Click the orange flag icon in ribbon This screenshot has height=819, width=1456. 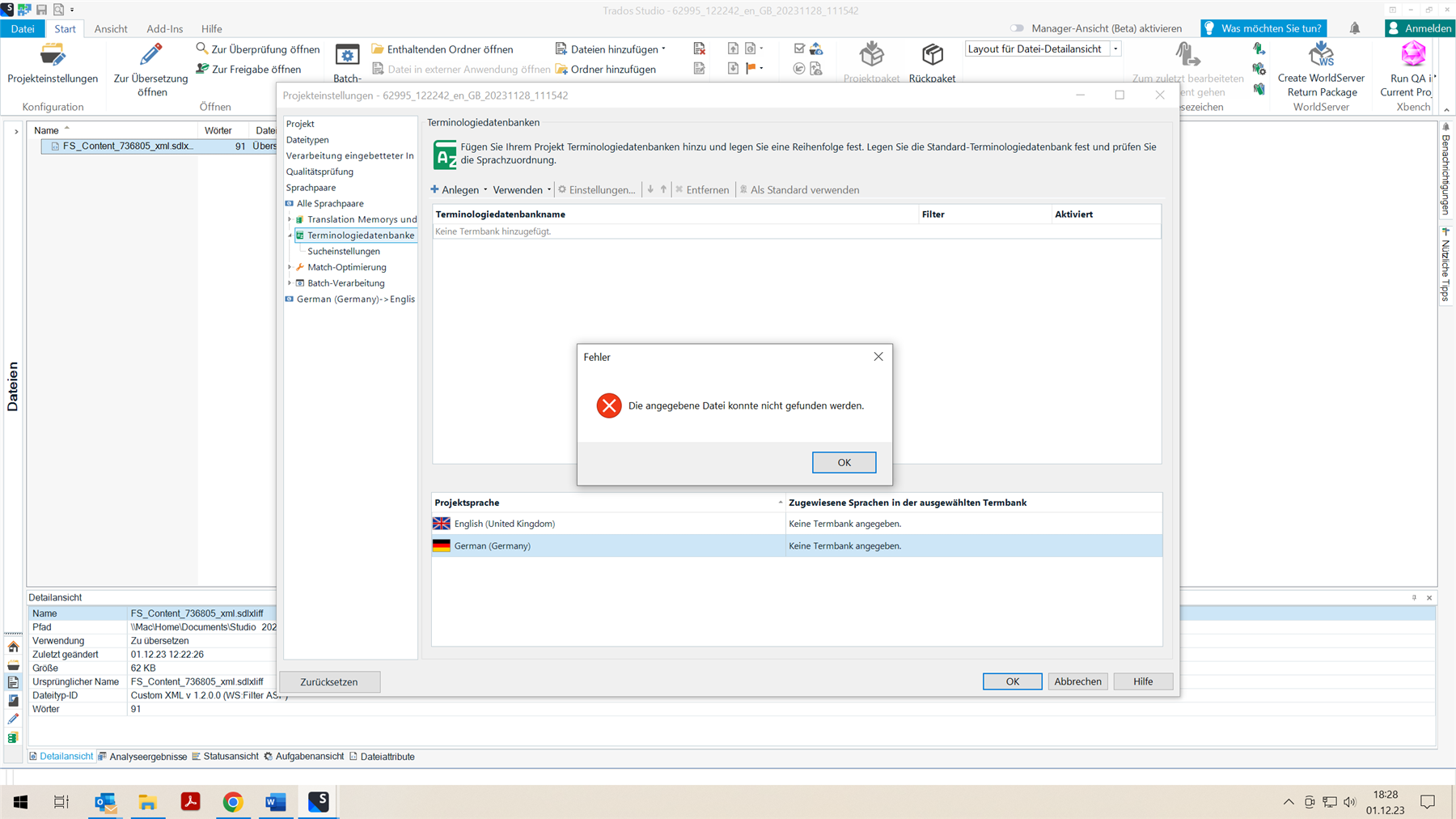[x=751, y=69]
